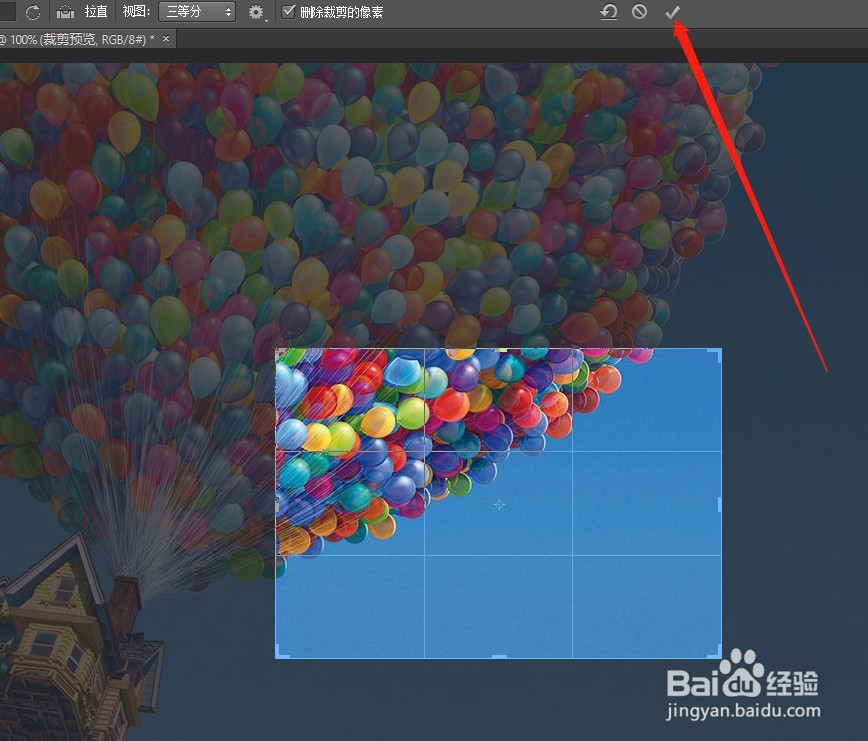Commit the crop with the checkmark
This screenshot has height=741, width=868.
tap(672, 12)
